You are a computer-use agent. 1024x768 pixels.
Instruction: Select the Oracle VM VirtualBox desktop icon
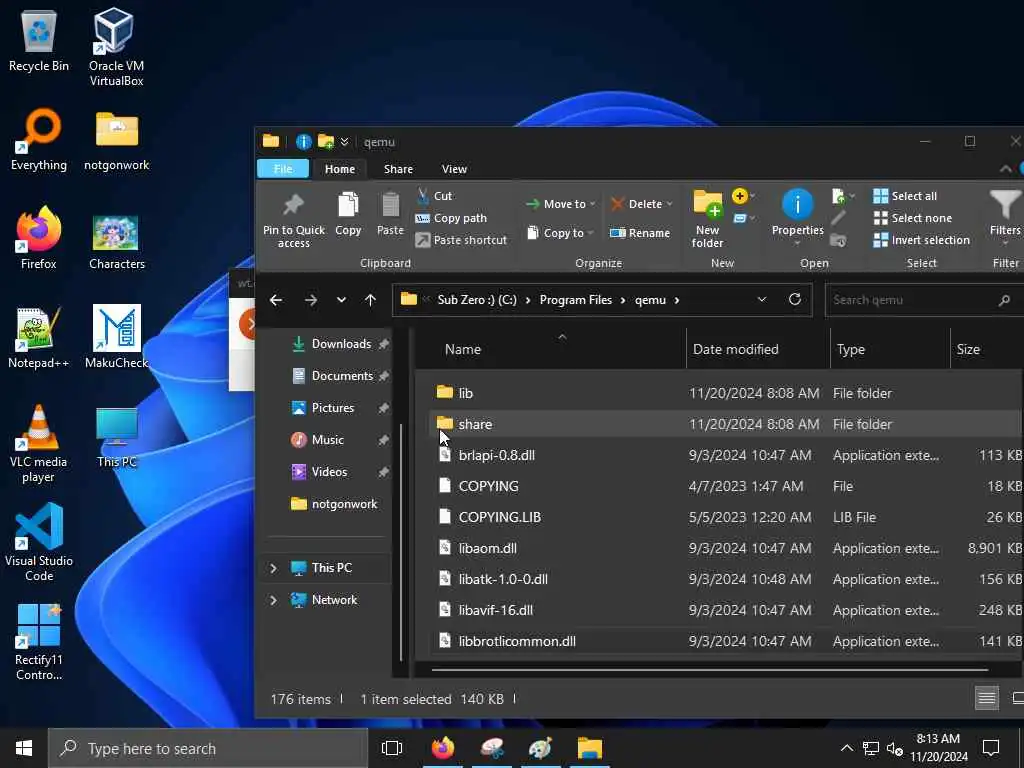[116, 46]
